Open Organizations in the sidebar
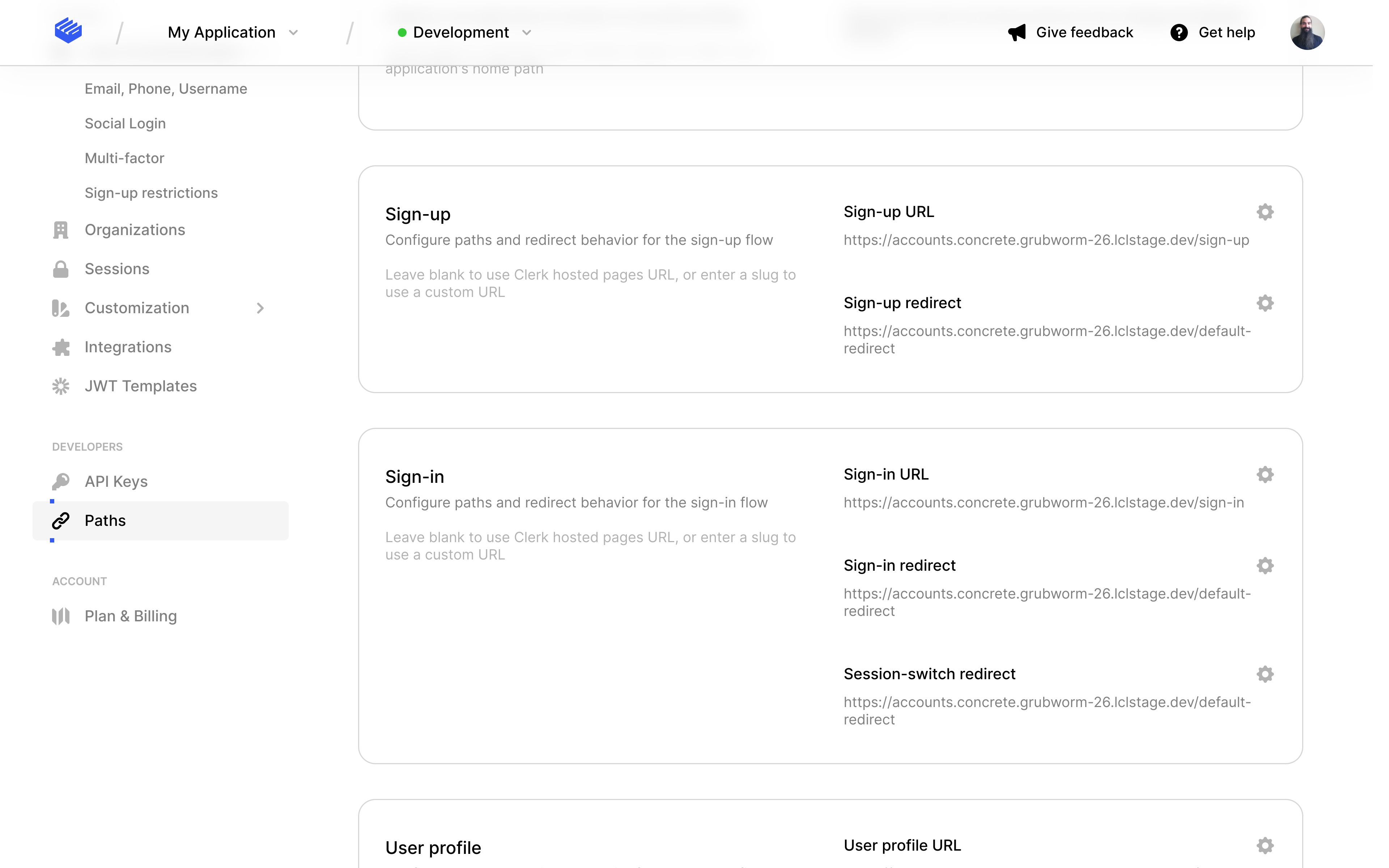1389x868 pixels. (135, 230)
